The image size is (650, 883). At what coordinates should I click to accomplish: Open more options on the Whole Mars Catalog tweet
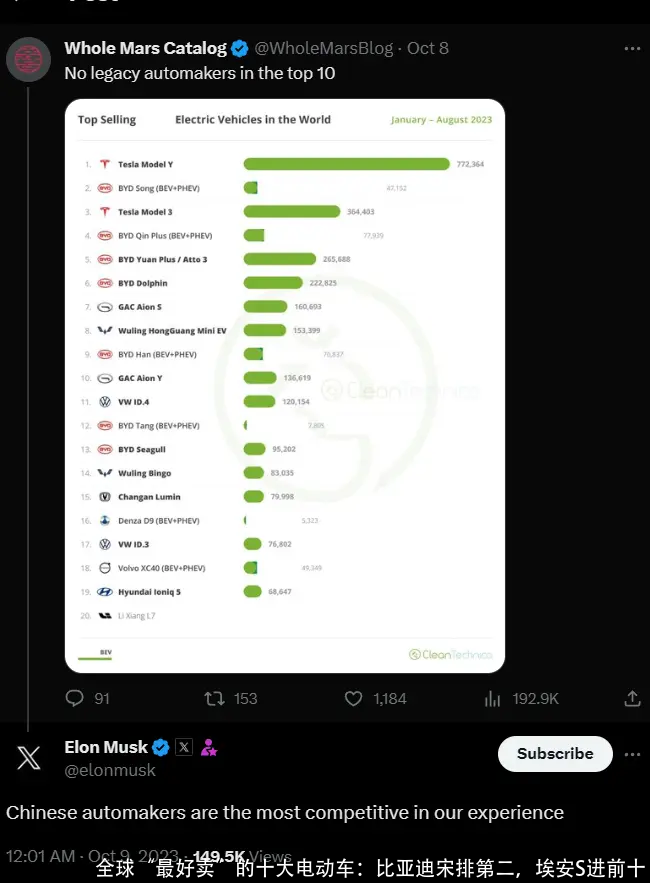click(x=631, y=47)
